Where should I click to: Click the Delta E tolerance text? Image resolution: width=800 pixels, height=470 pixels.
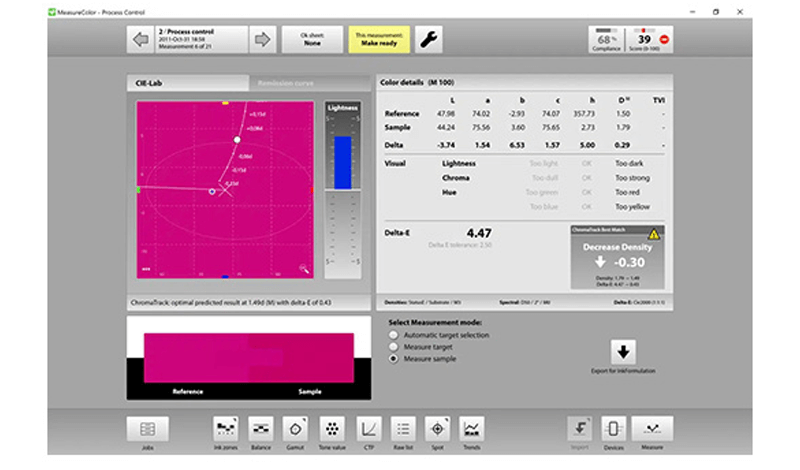click(x=460, y=245)
